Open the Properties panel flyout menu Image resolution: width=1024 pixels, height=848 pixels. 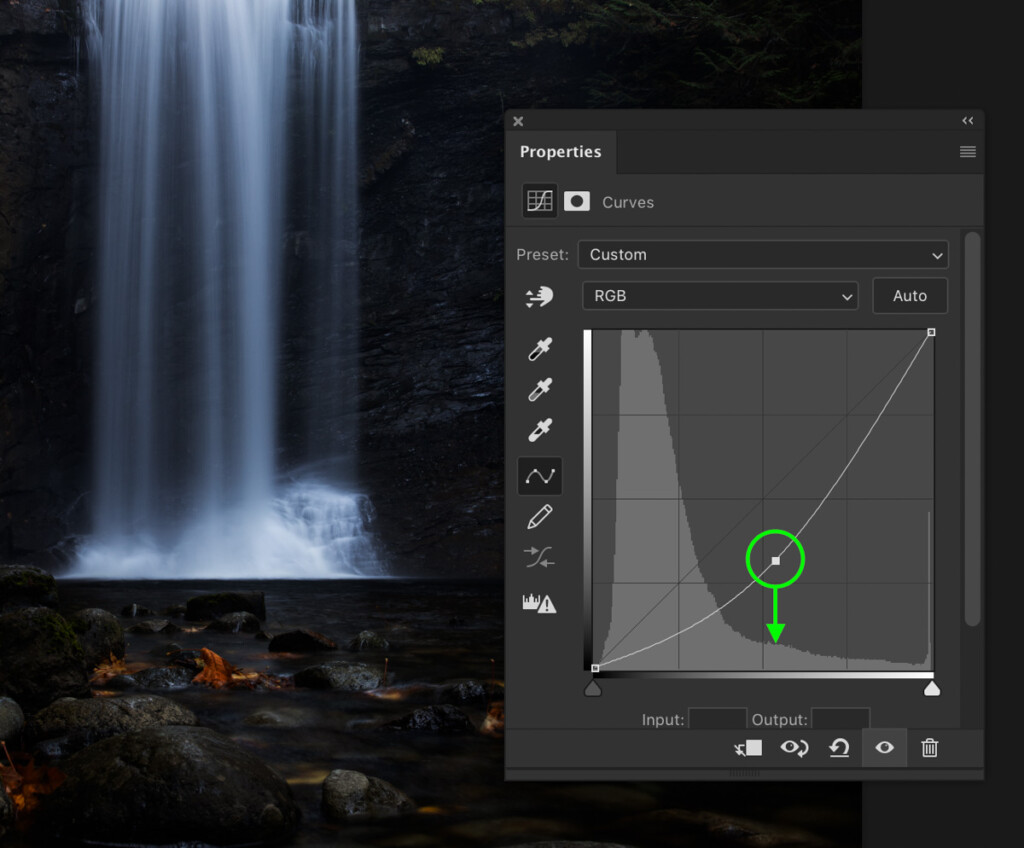pos(967,152)
